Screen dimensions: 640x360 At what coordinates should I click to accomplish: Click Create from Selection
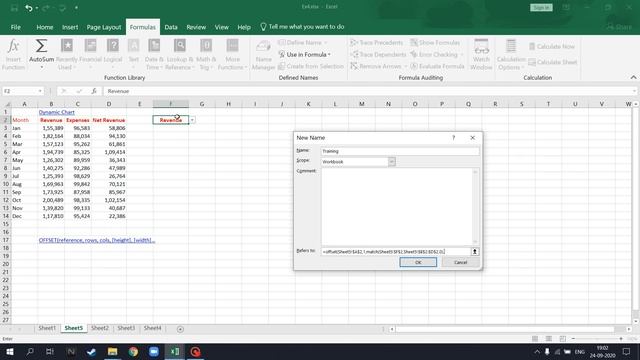pyautogui.click(x=311, y=66)
